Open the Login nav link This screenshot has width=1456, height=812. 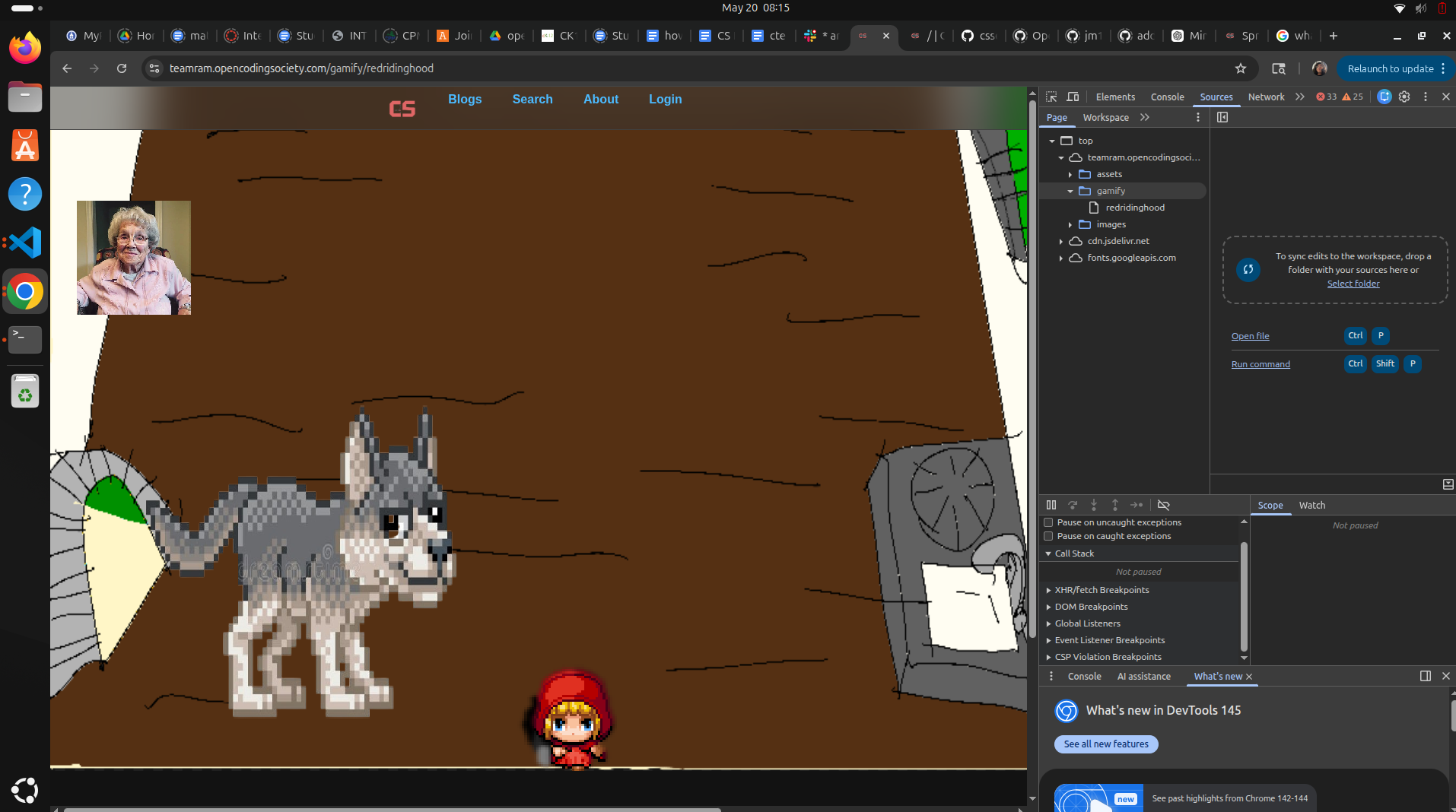point(665,99)
